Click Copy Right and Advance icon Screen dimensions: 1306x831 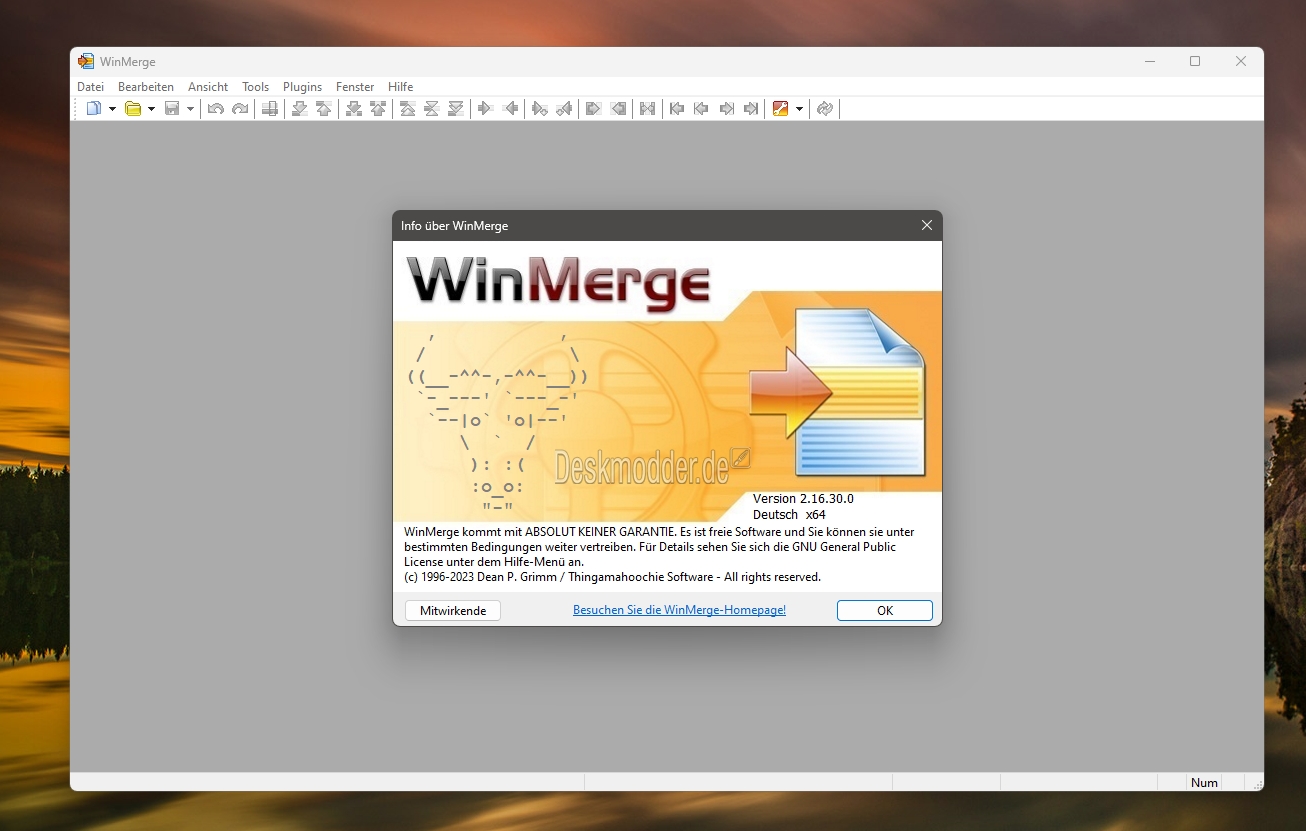click(539, 108)
